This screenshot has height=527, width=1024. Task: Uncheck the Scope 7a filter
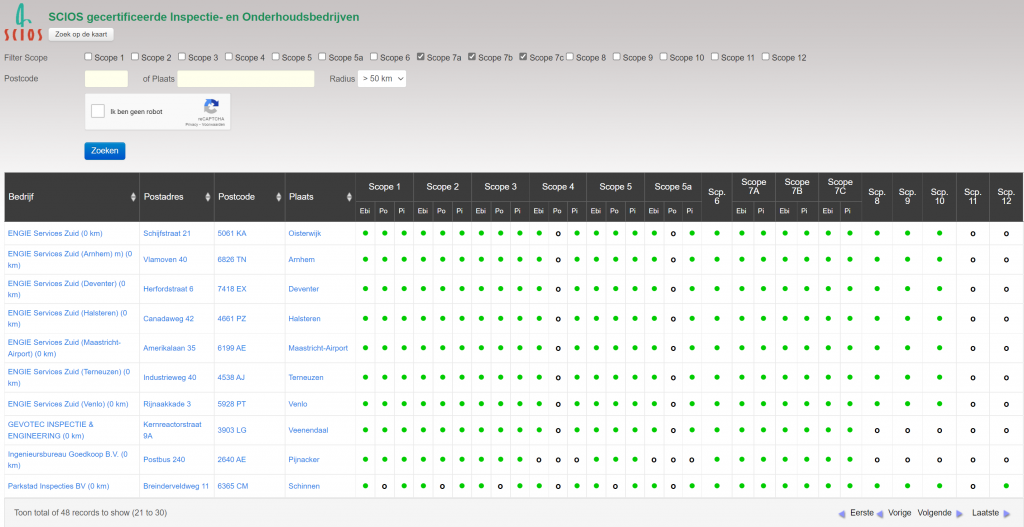pyautogui.click(x=421, y=57)
